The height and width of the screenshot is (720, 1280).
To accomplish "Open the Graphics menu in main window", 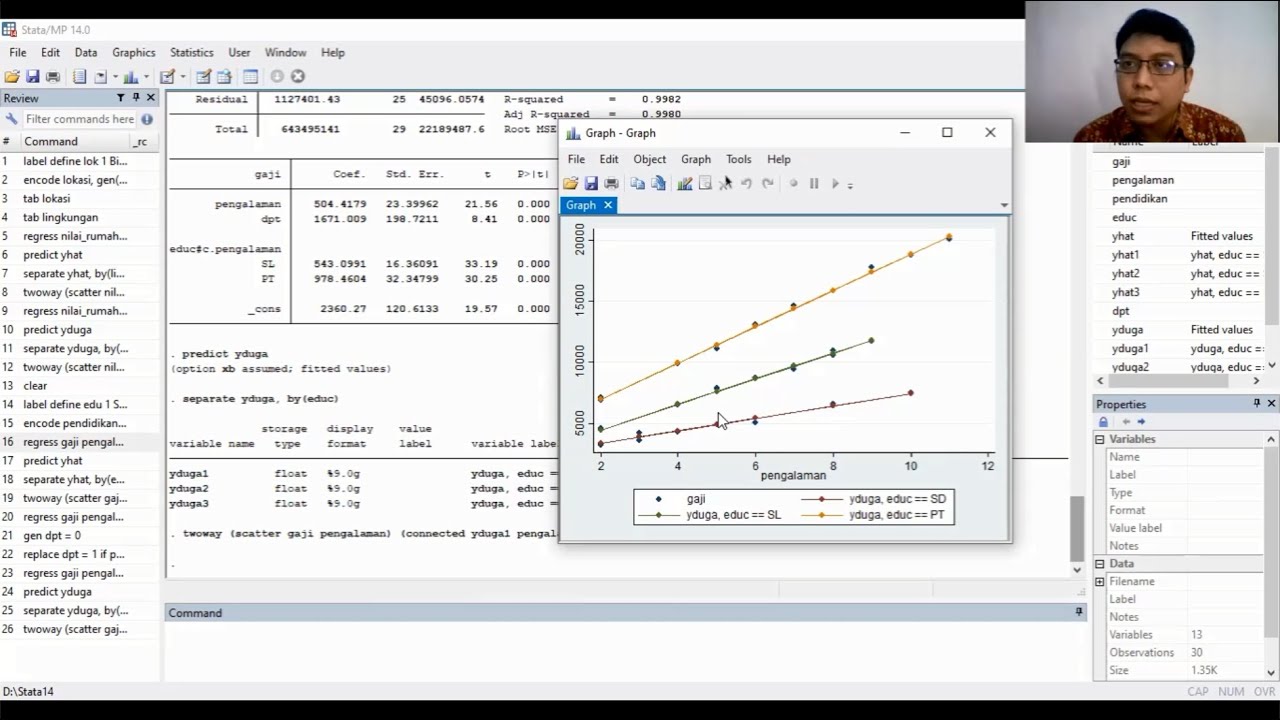I will point(133,52).
